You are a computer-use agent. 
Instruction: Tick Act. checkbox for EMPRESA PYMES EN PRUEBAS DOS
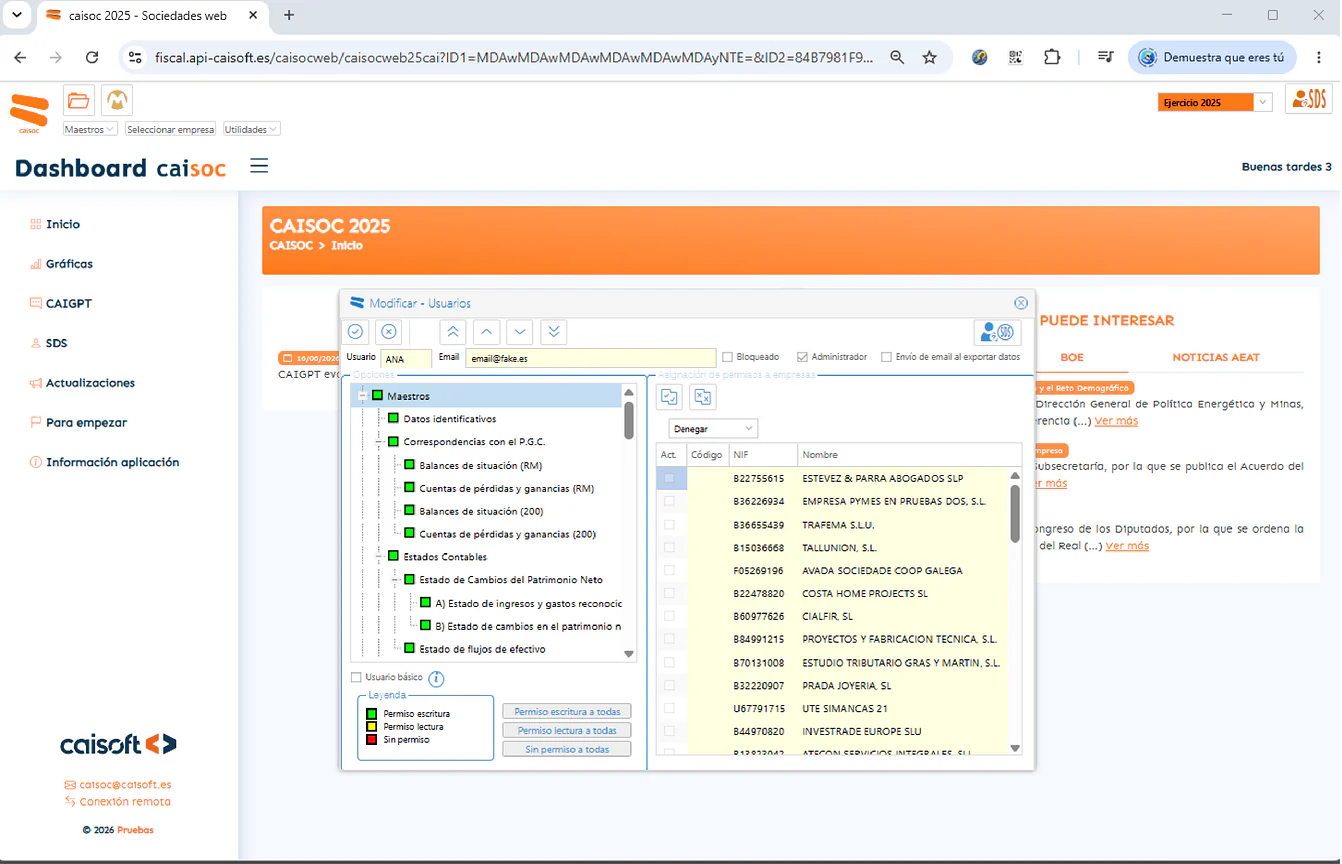pos(669,501)
